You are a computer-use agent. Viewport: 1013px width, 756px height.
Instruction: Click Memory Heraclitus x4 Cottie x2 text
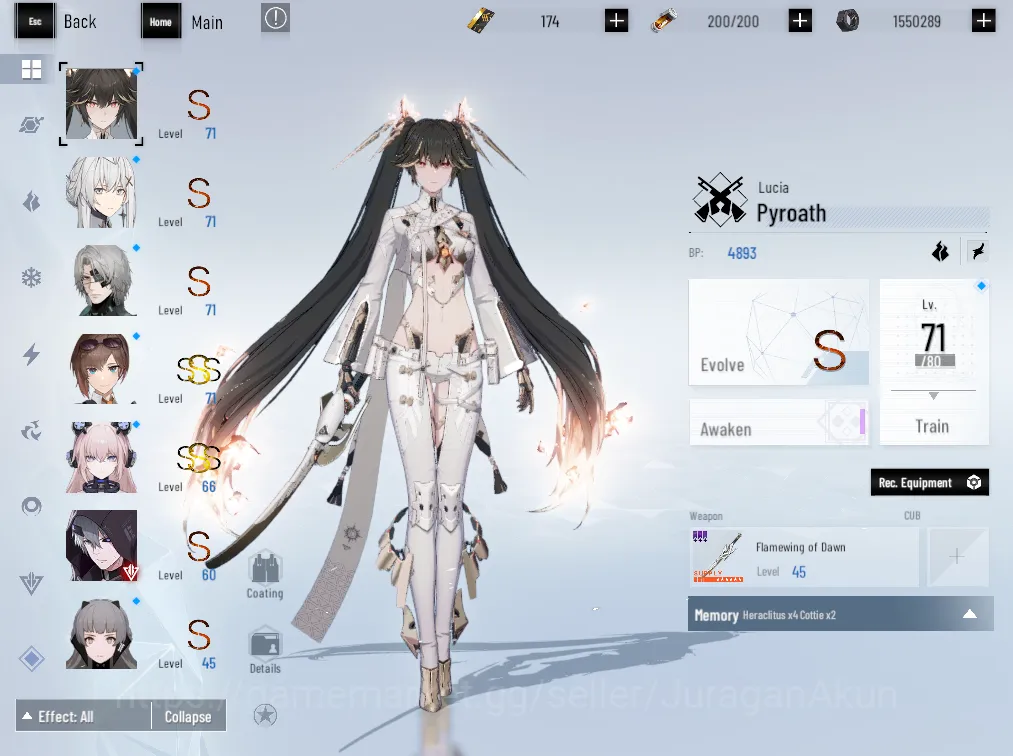[x=765, y=615]
